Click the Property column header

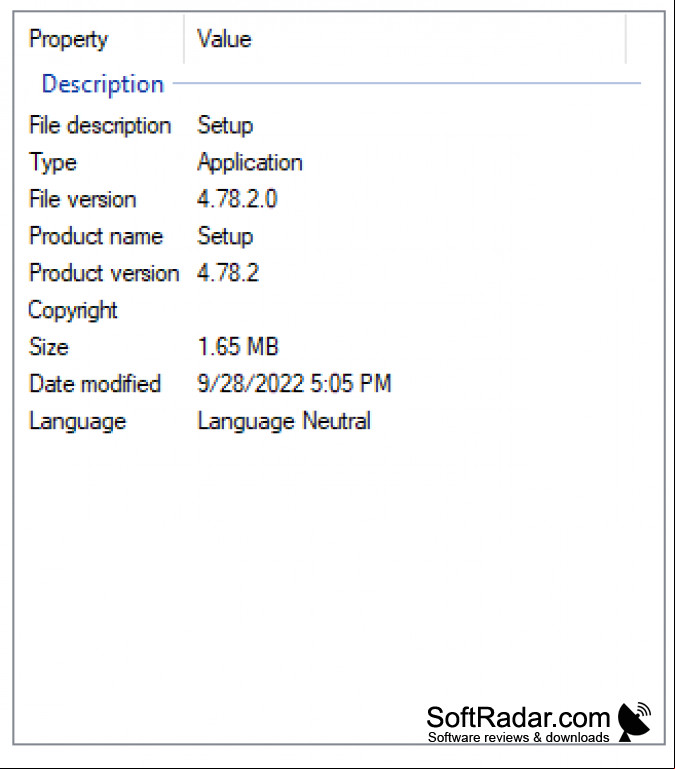pyautogui.click(x=68, y=39)
